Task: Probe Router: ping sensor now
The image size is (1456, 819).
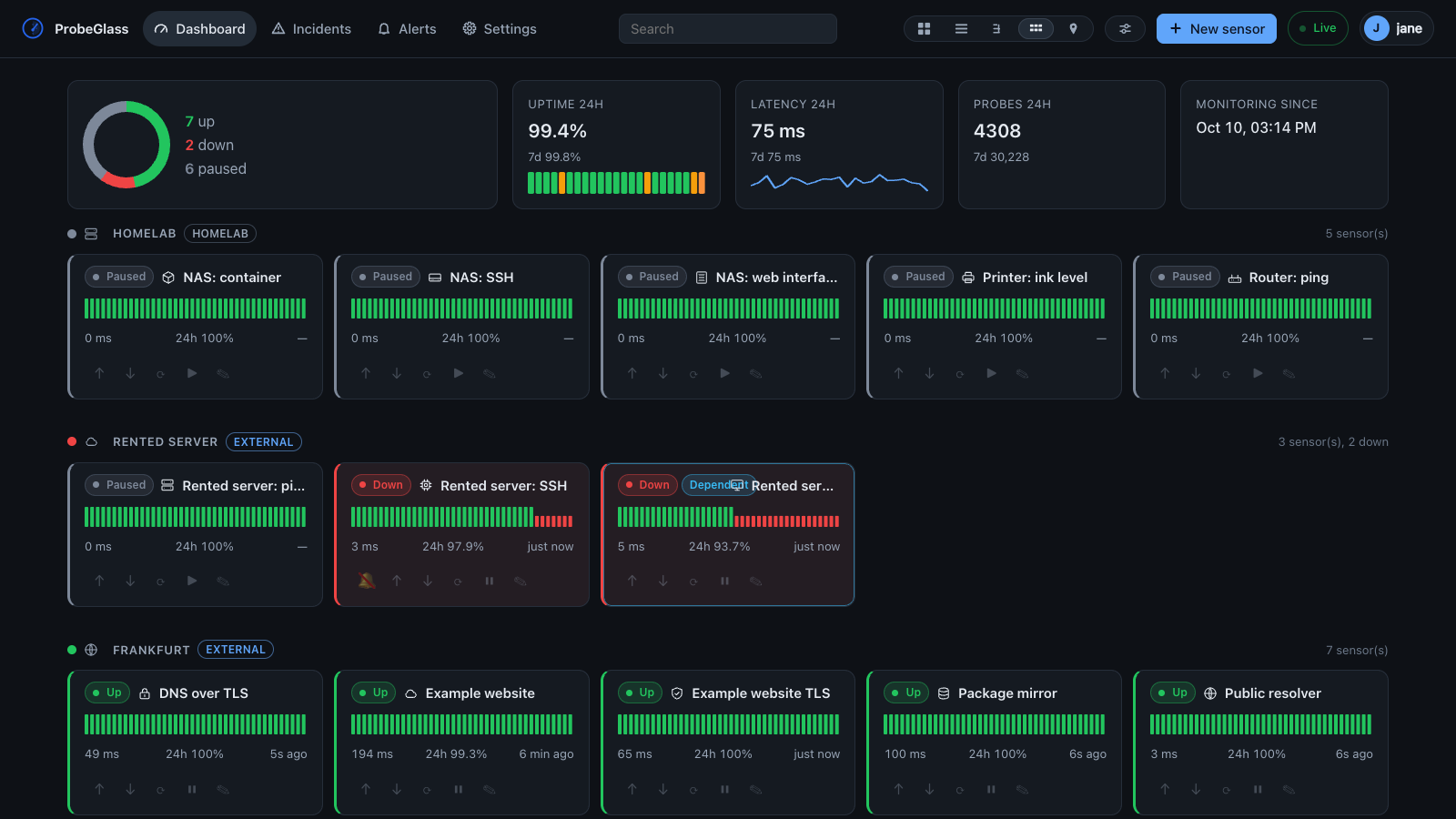Action: pyautogui.click(x=1226, y=373)
